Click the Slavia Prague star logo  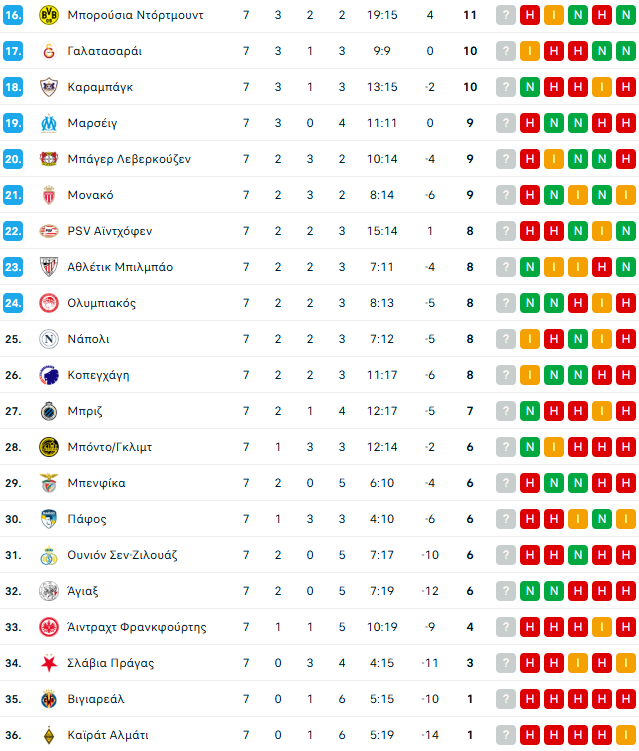click(48, 663)
